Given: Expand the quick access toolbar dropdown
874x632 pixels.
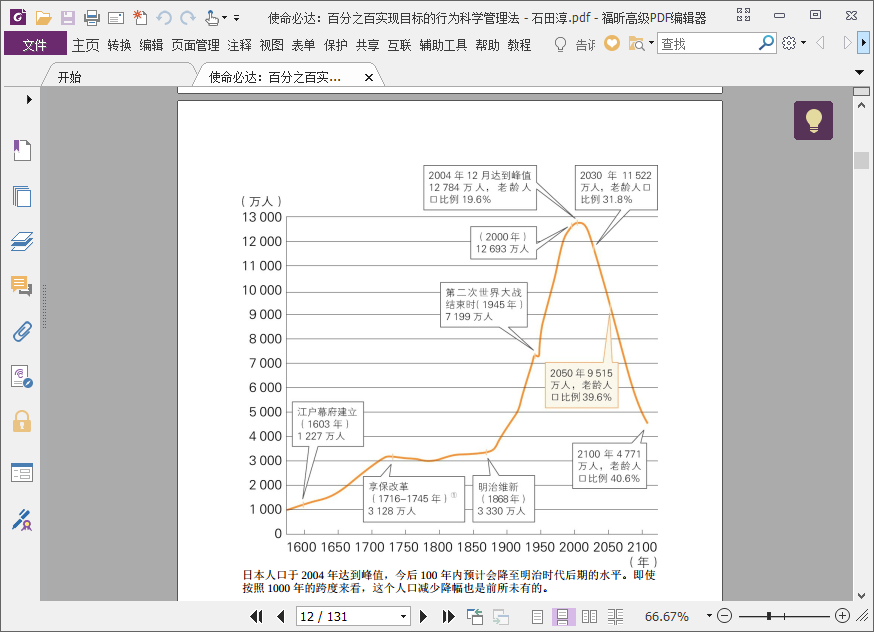Looking at the screenshot, I should click(236, 18).
